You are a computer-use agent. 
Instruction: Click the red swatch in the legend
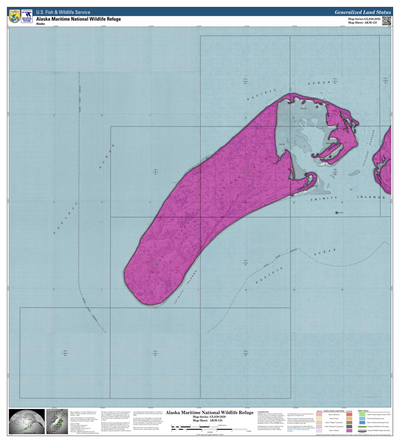click(x=349, y=414)
